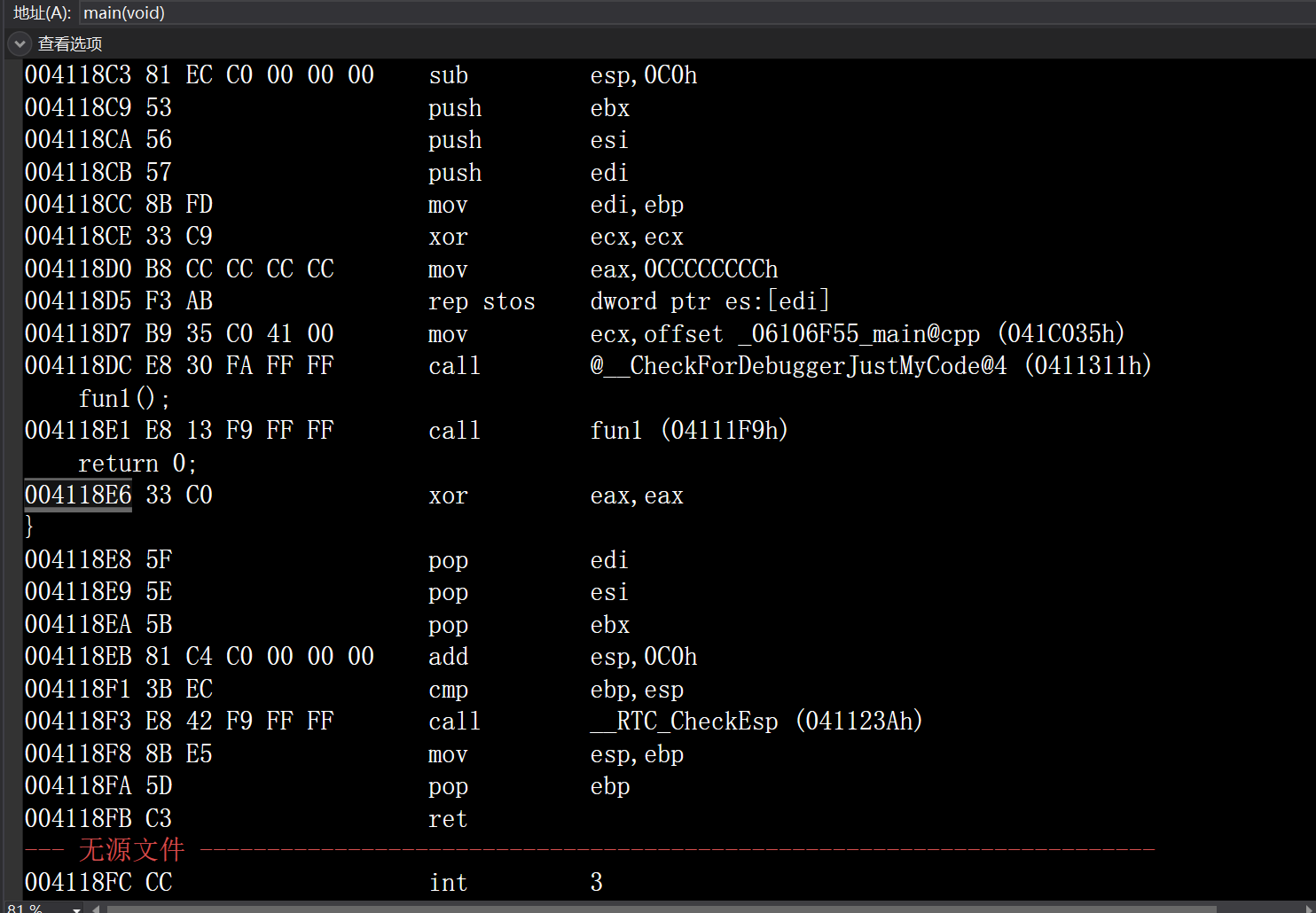Click the _06106F55_main@cpp offset operand

pos(858,334)
